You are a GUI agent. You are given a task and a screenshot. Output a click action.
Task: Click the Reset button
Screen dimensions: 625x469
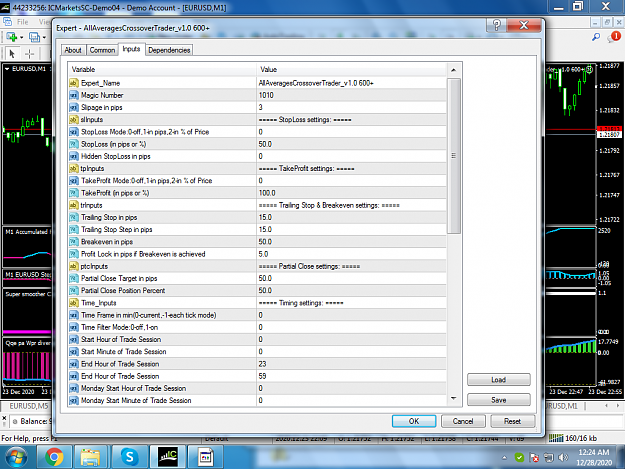tap(512, 421)
